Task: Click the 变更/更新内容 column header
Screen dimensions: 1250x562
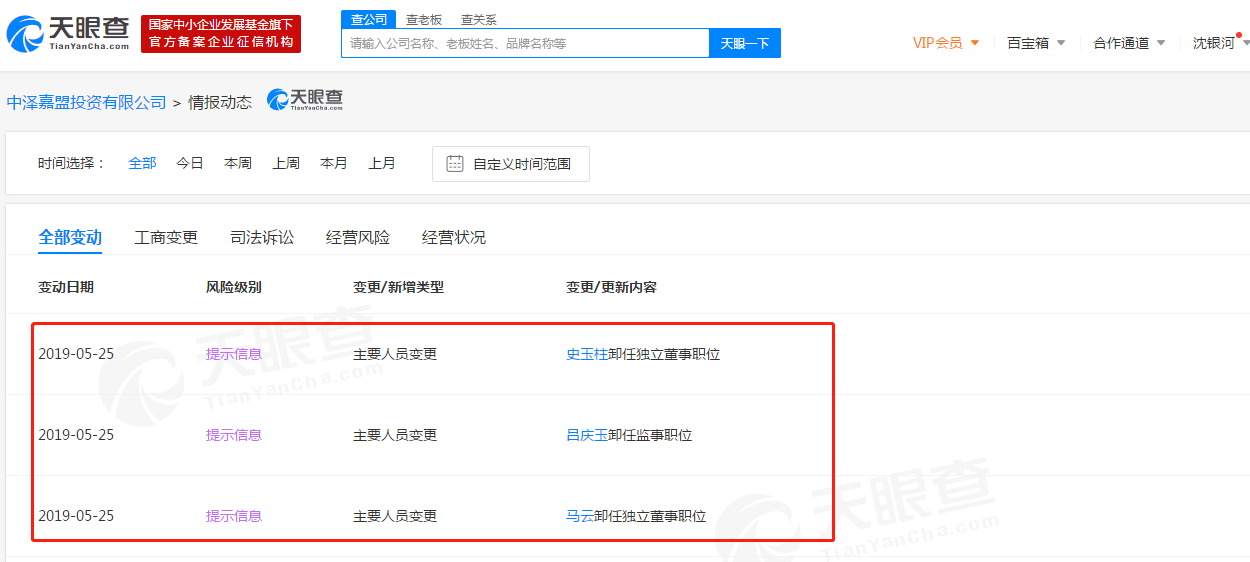Action: [x=611, y=287]
